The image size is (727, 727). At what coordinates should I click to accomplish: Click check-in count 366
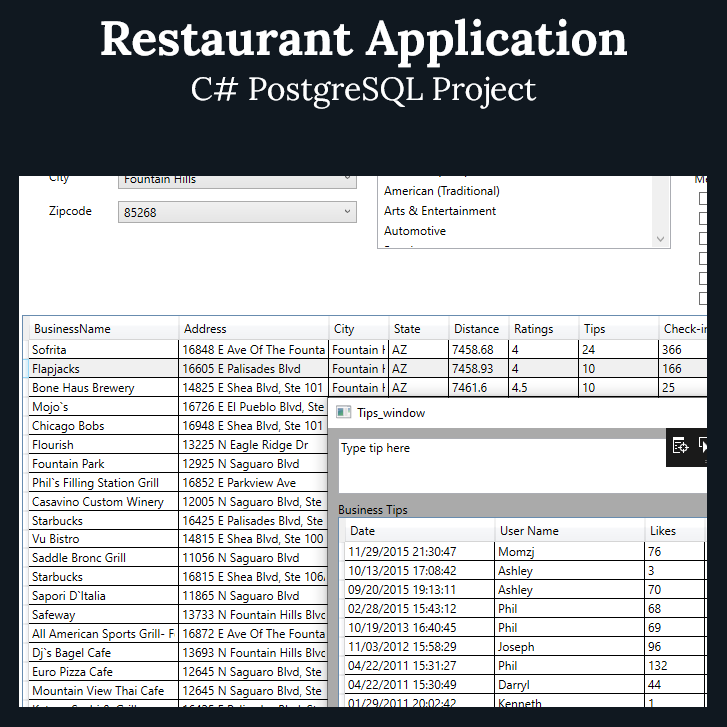click(x=683, y=350)
